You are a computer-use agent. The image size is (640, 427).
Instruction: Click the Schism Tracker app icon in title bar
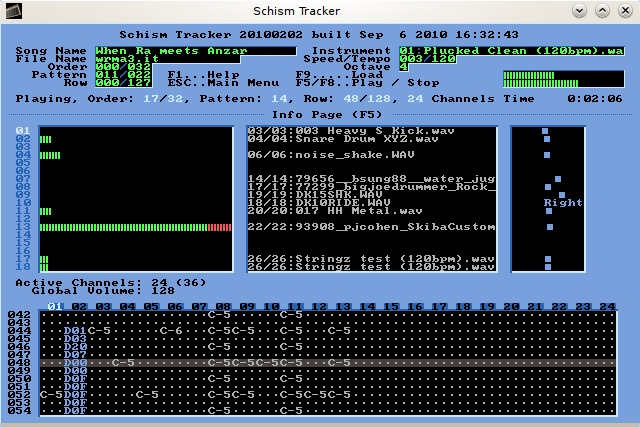click(13, 11)
